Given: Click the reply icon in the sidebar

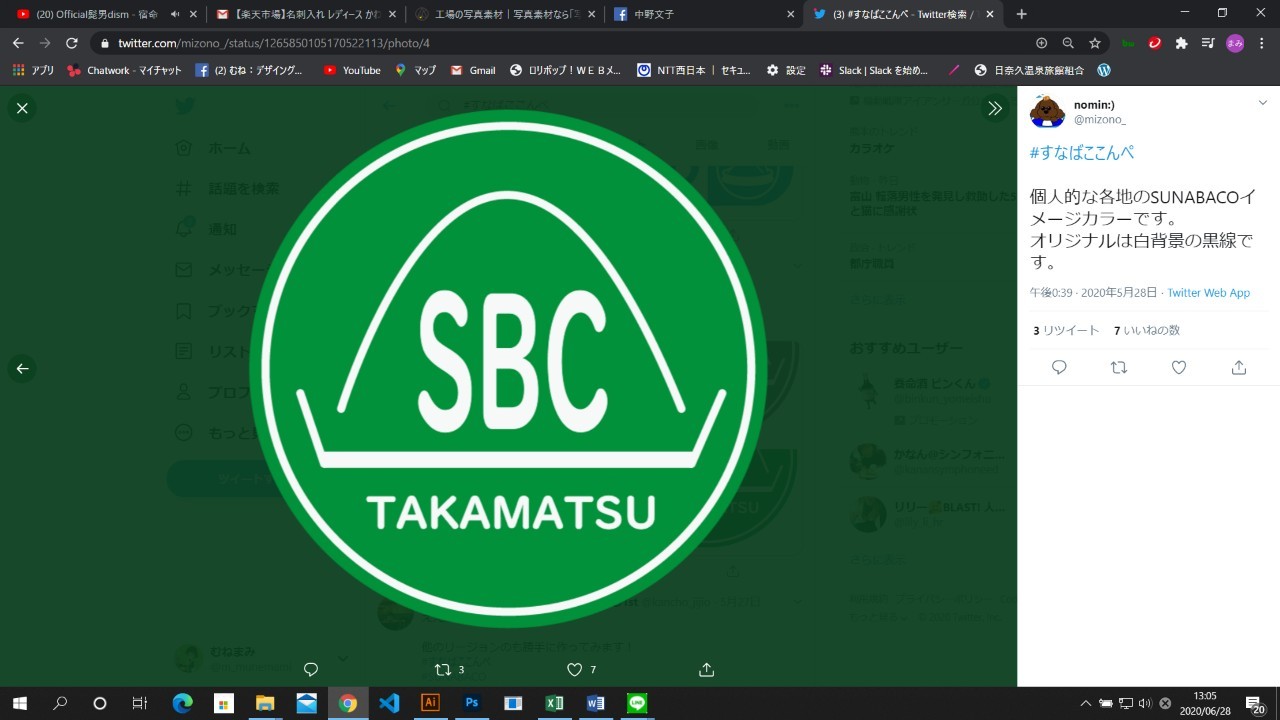Looking at the screenshot, I should click(1059, 368).
